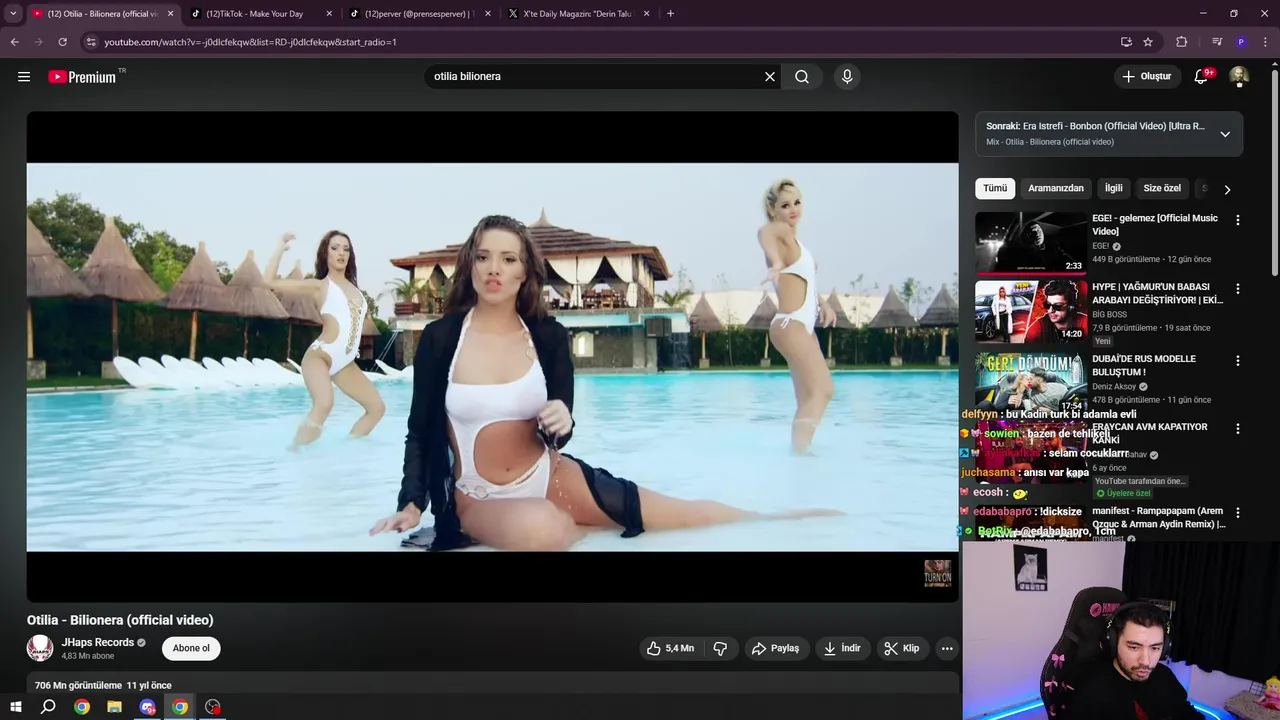Select the İlgili filter chip
Screen dimensions: 1280x720
coord(1114,188)
